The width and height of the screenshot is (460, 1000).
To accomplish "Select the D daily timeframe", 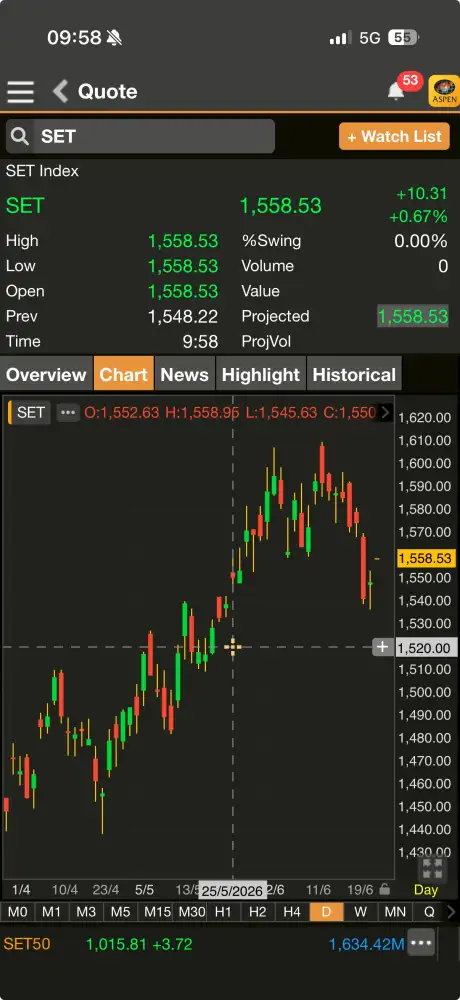I will (327, 912).
